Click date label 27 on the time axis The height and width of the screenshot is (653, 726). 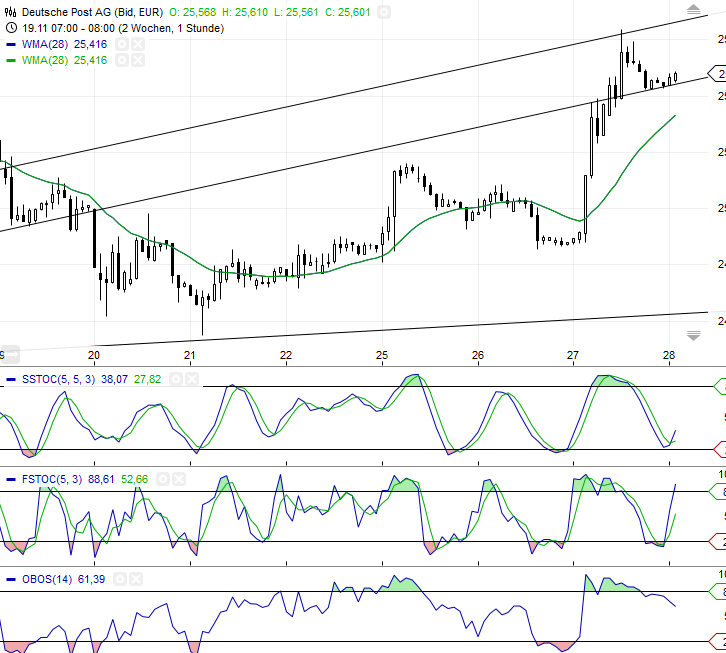pos(573,355)
